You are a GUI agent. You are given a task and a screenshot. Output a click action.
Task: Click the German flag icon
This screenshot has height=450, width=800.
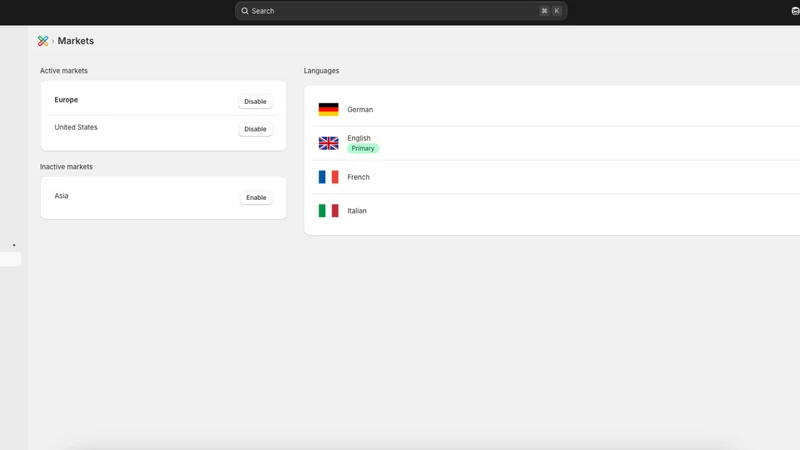click(x=328, y=109)
